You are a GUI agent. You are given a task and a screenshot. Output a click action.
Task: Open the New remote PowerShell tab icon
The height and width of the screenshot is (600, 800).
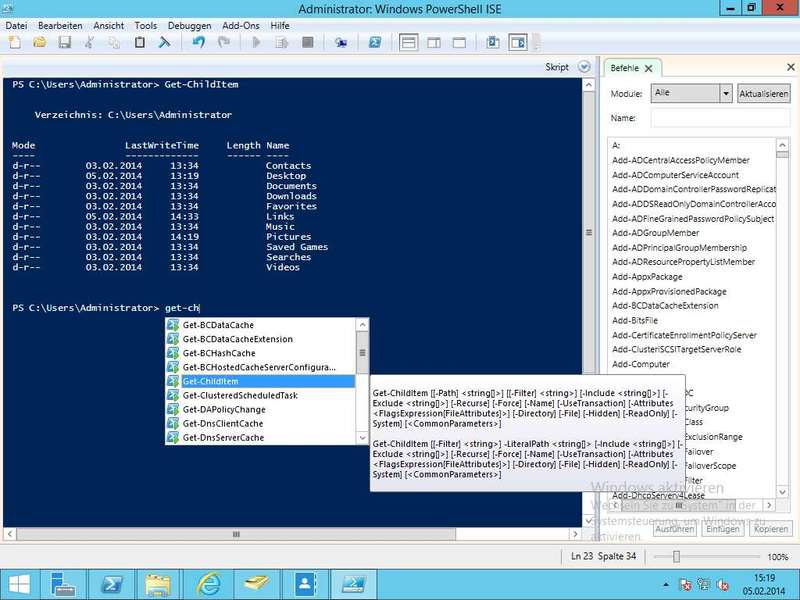coord(342,43)
